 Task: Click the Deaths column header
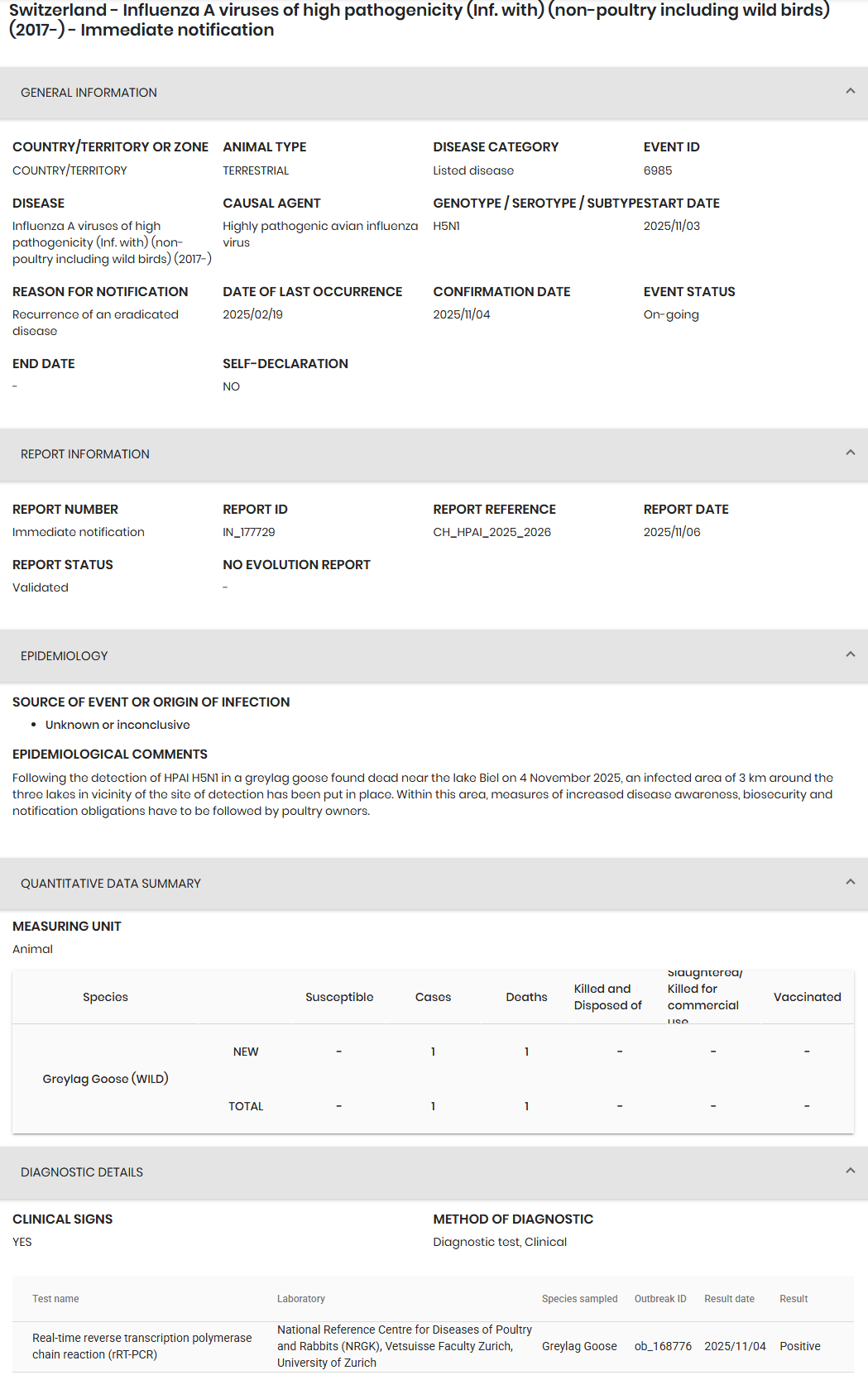(x=526, y=997)
